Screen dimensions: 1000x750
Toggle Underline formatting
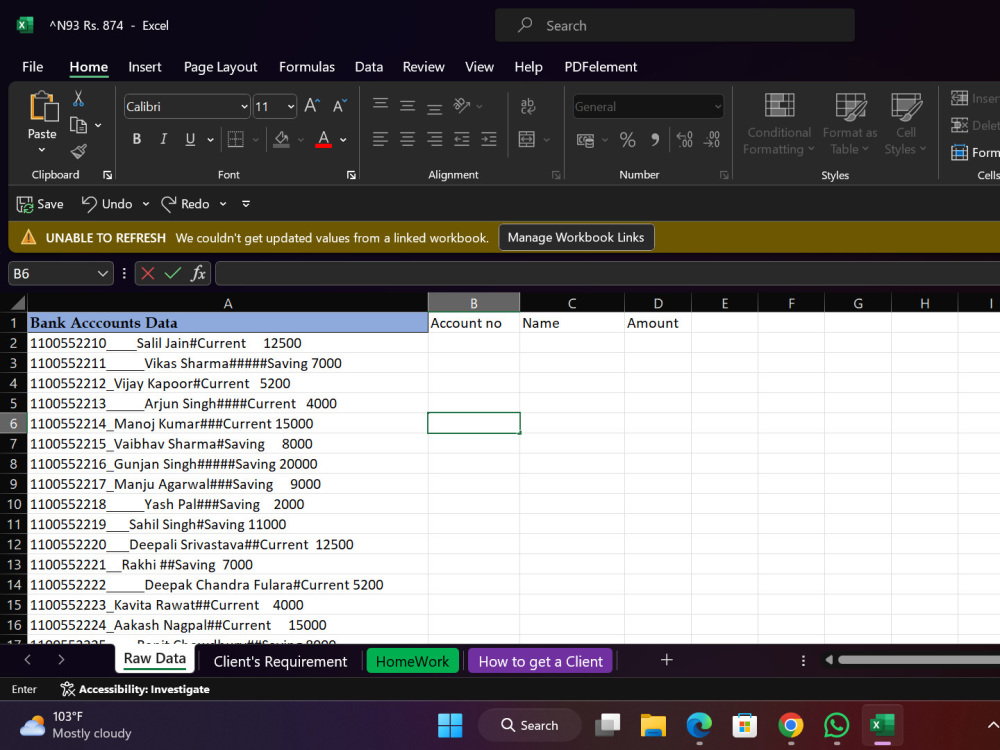click(x=190, y=139)
